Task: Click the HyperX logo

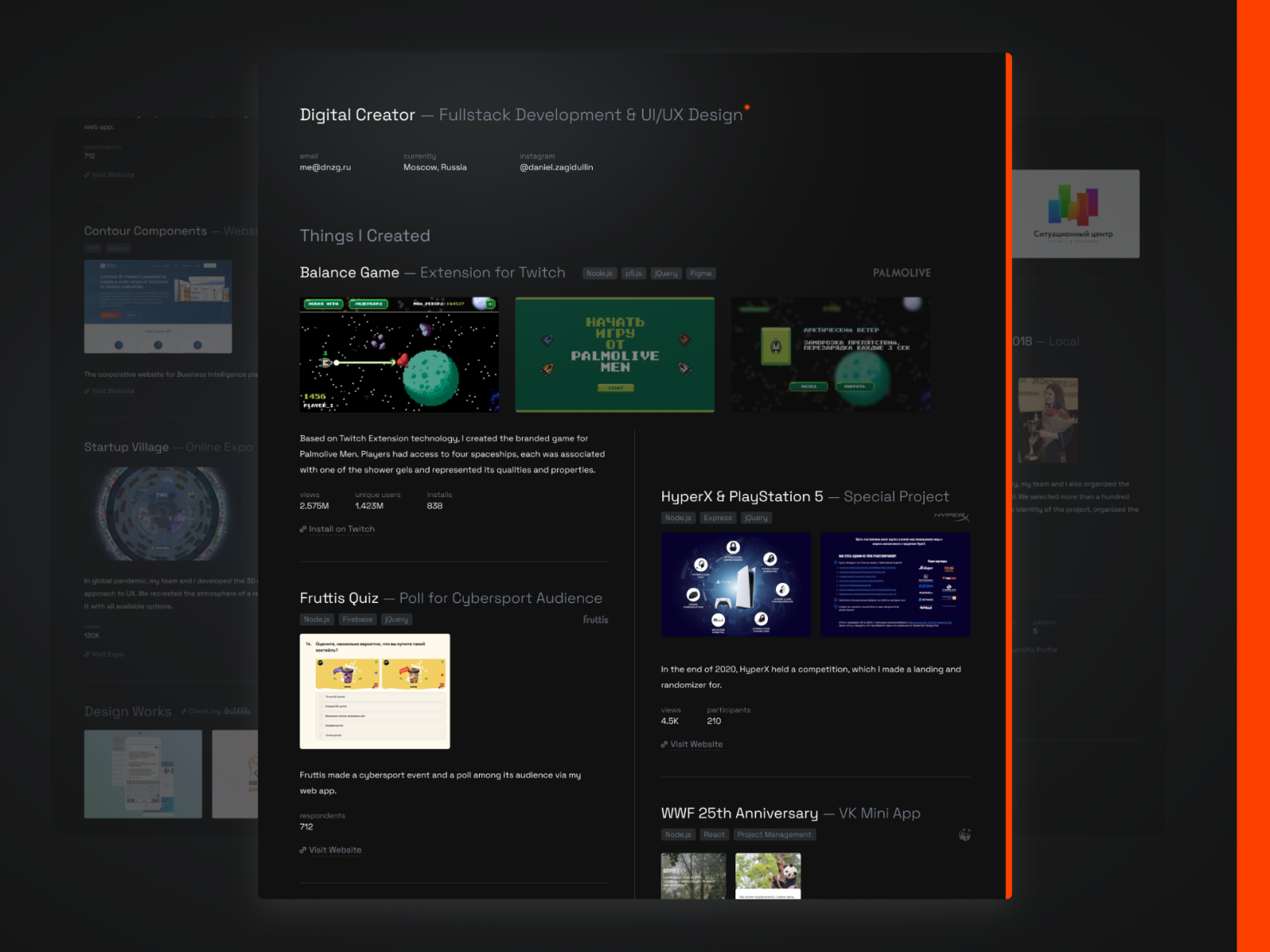Action: tap(951, 517)
